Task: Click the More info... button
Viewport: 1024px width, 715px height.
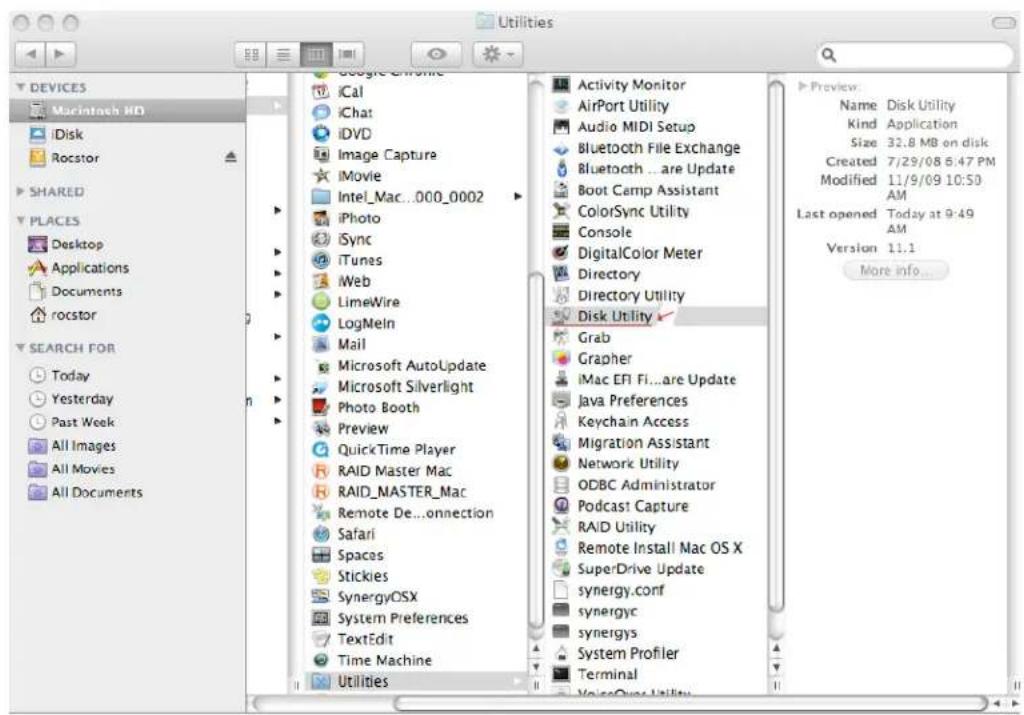Action: (x=895, y=270)
